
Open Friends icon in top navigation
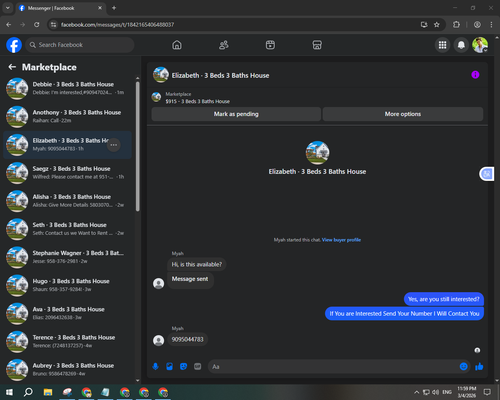tap(224, 45)
